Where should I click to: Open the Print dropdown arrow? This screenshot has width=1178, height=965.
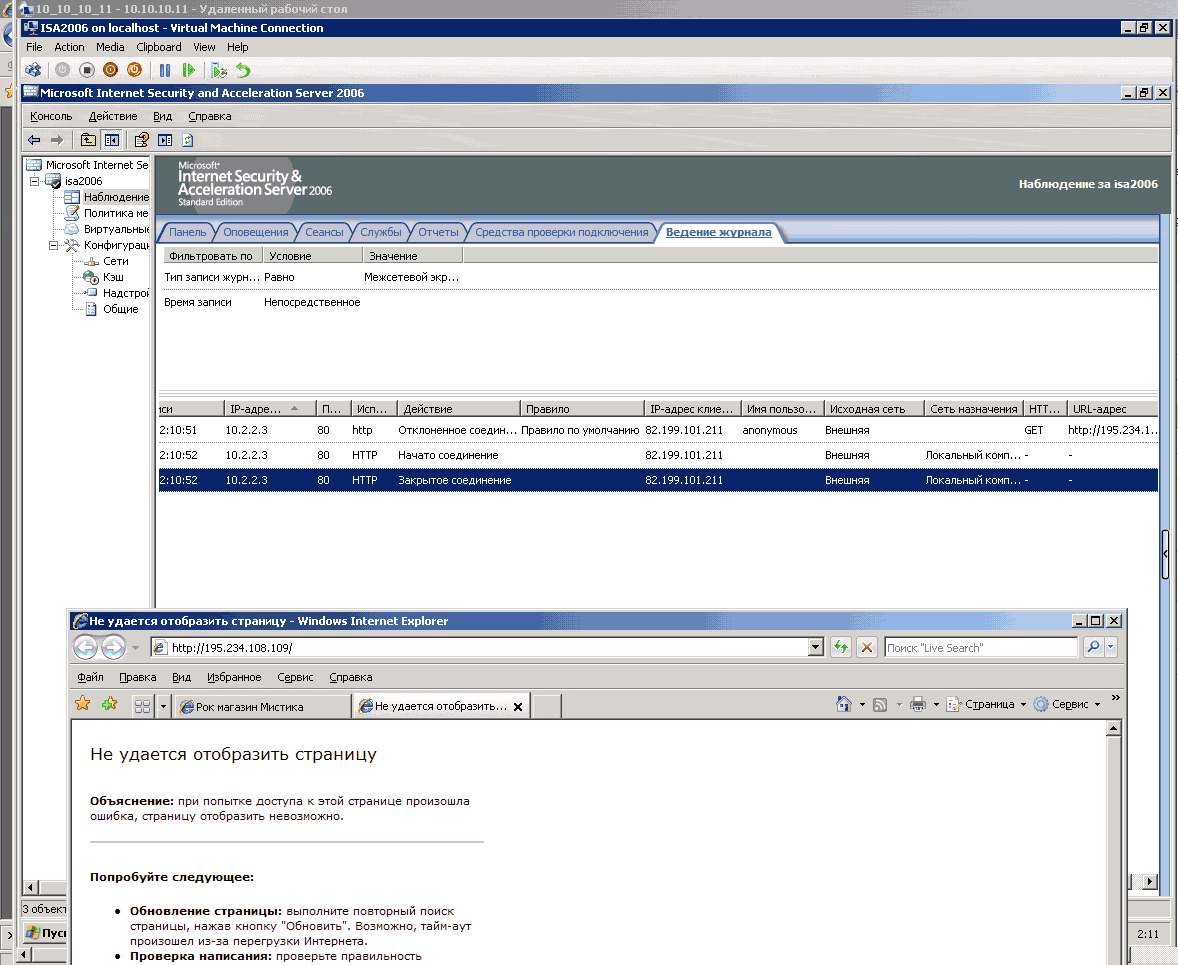pyautogui.click(x=936, y=705)
